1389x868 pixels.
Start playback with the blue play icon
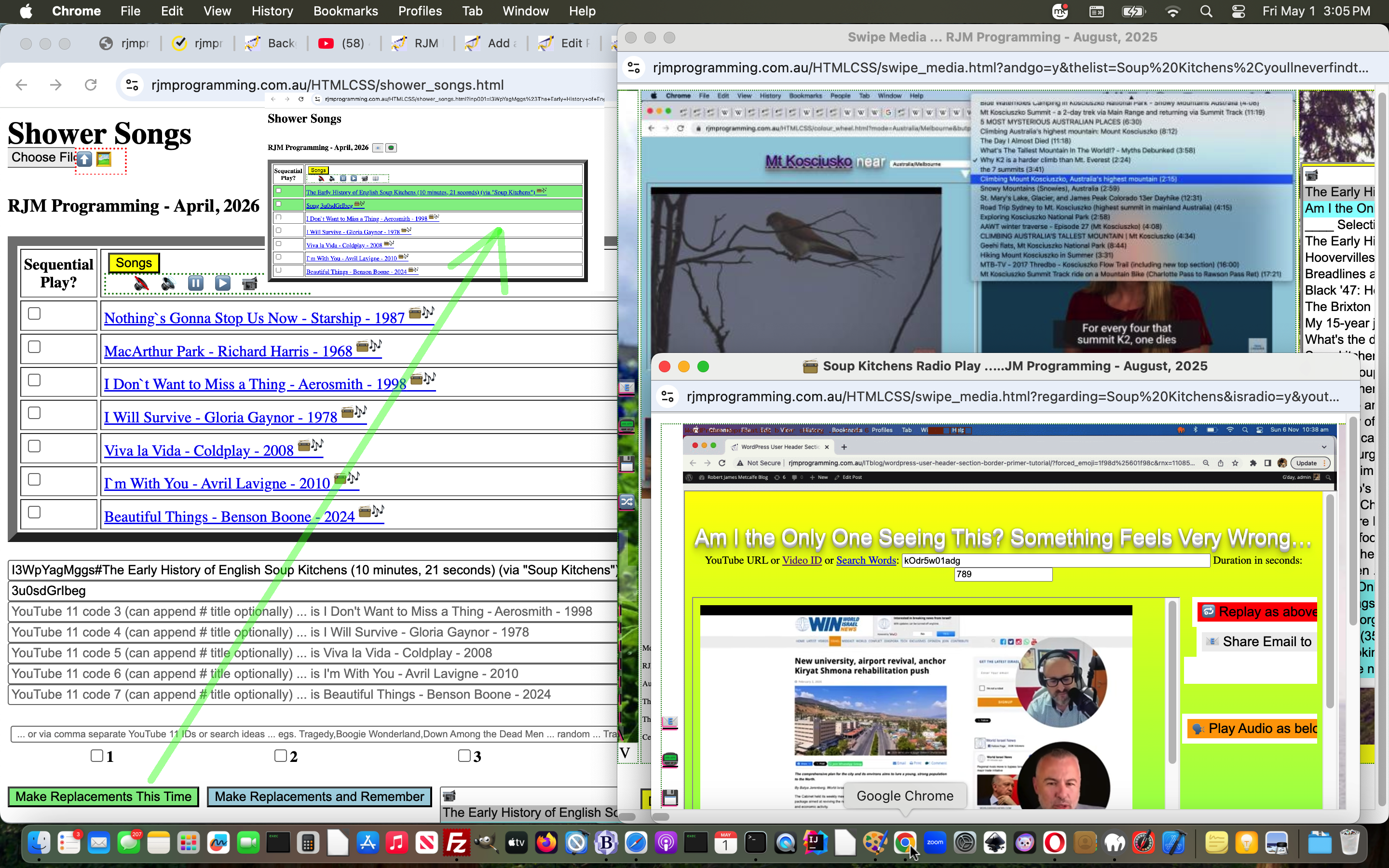pos(223,284)
